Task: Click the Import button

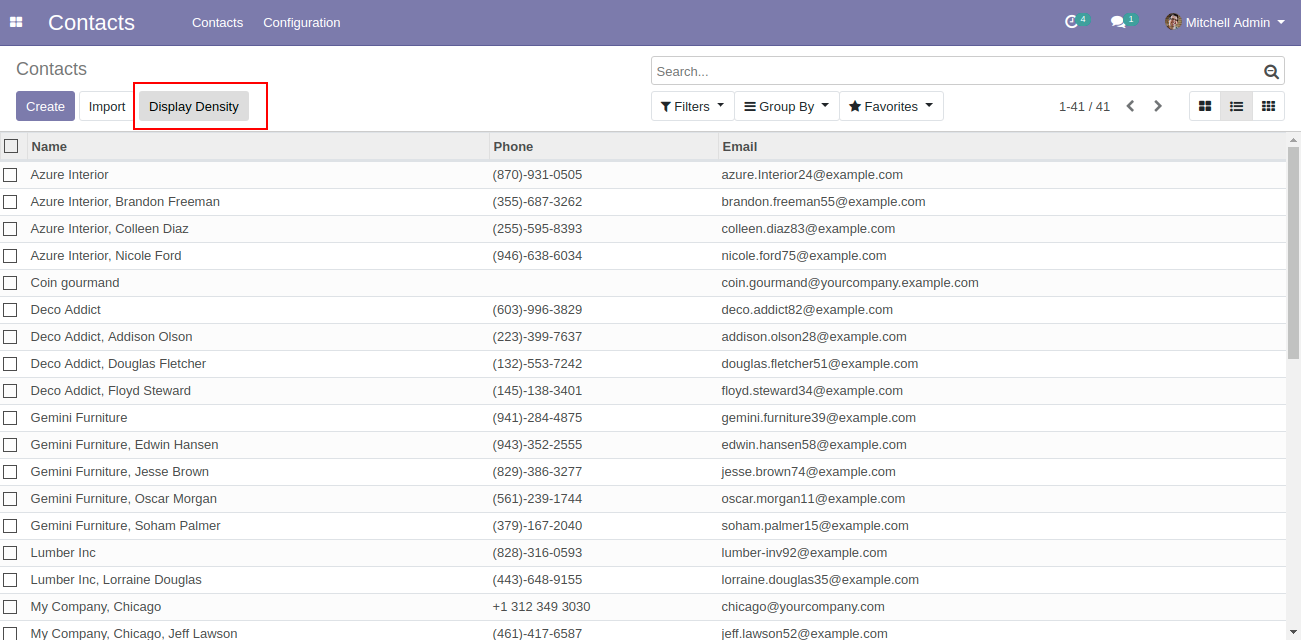Action: tap(107, 106)
